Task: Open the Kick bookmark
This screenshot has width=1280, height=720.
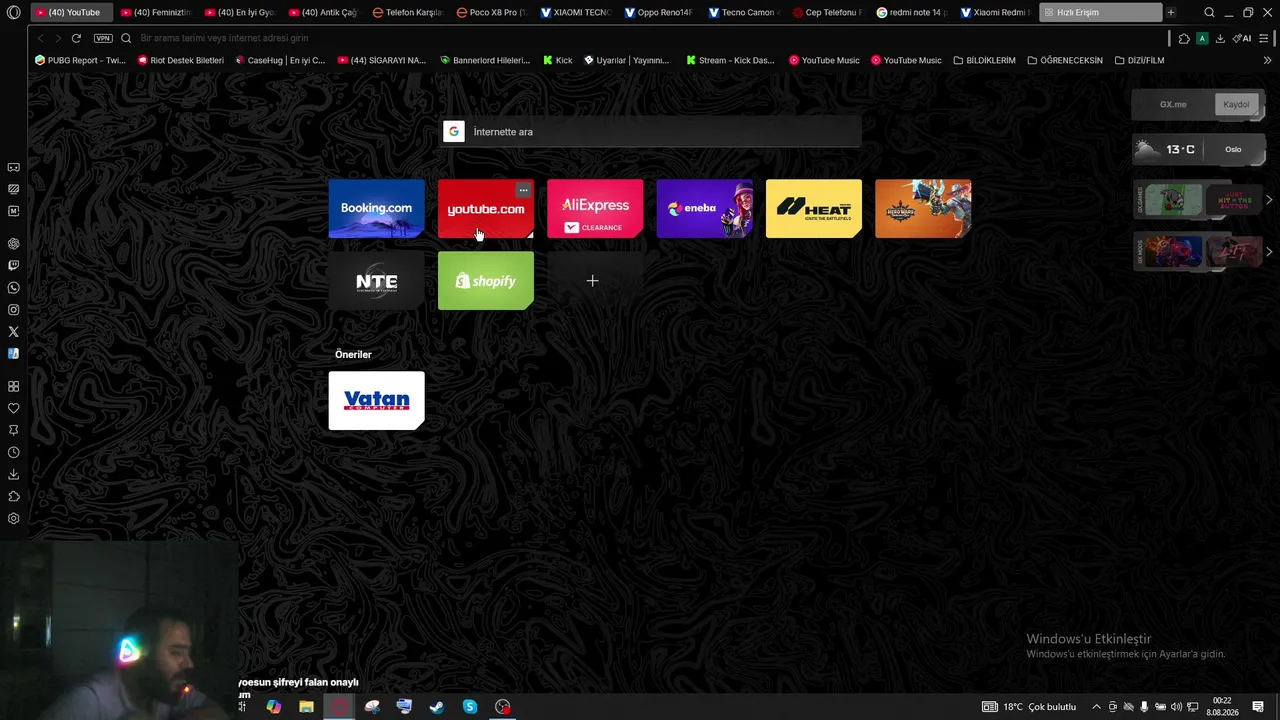Action: [x=558, y=60]
